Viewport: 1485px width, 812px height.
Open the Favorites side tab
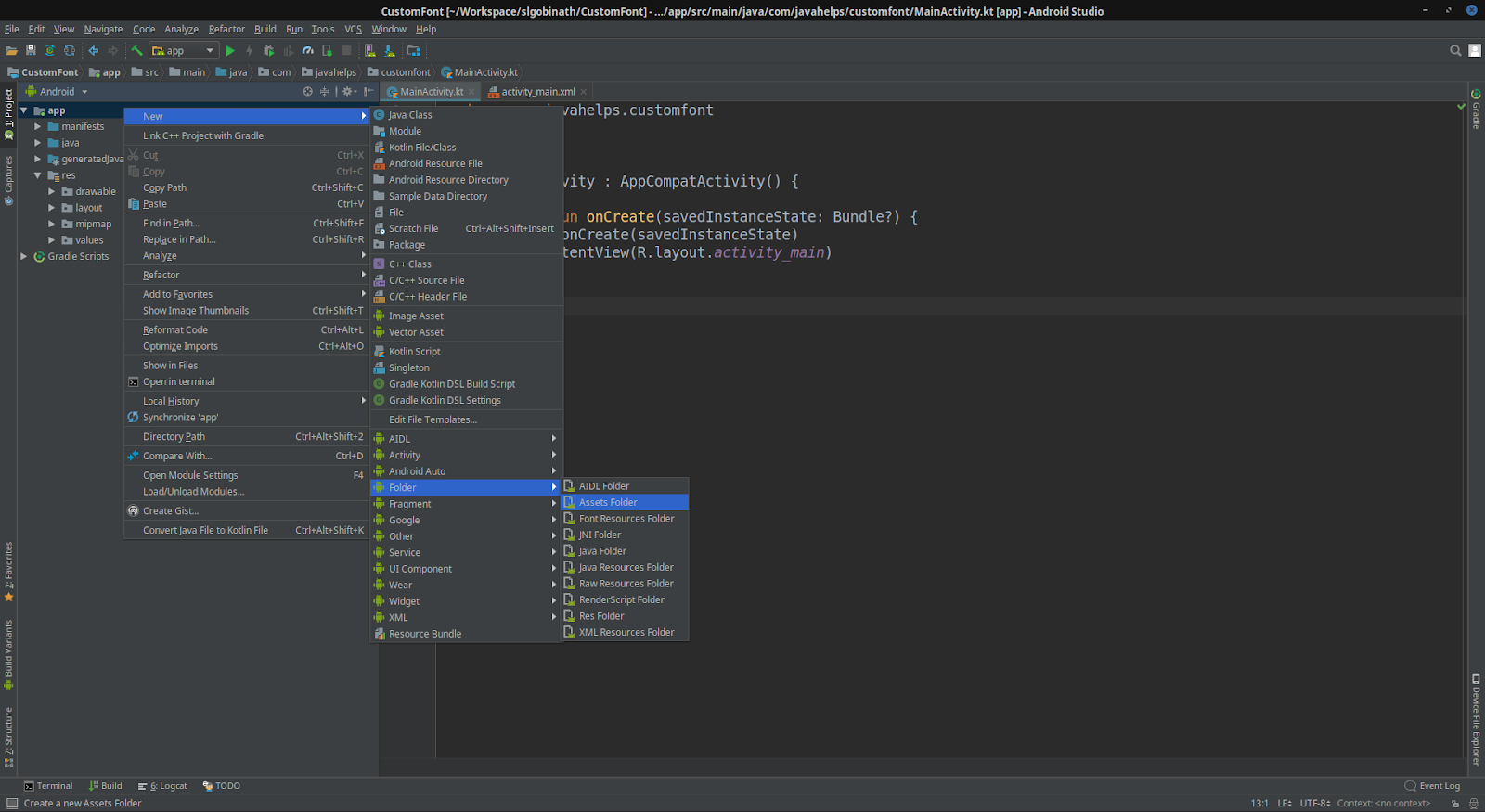[8, 572]
